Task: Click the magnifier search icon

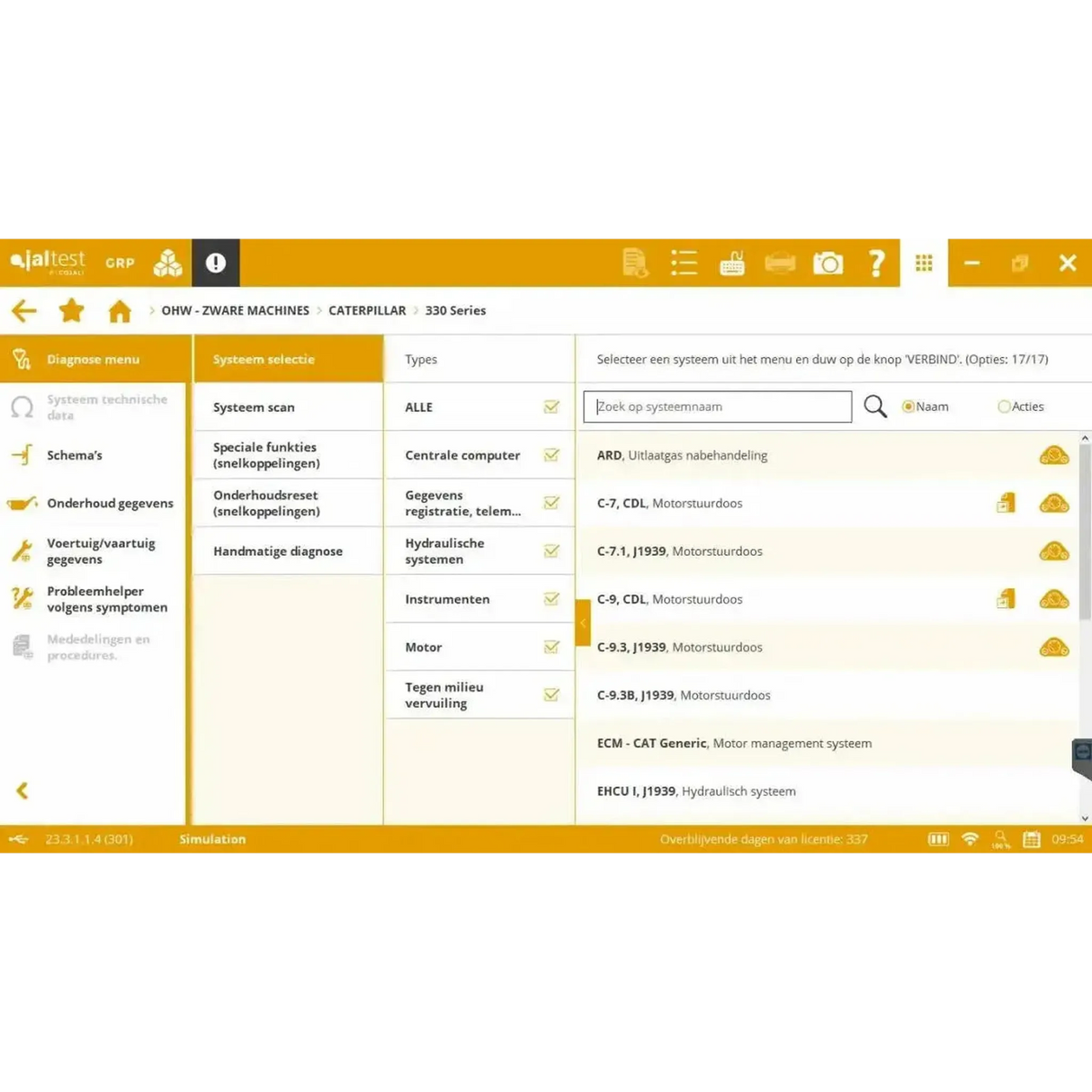Action: tap(875, 407)
